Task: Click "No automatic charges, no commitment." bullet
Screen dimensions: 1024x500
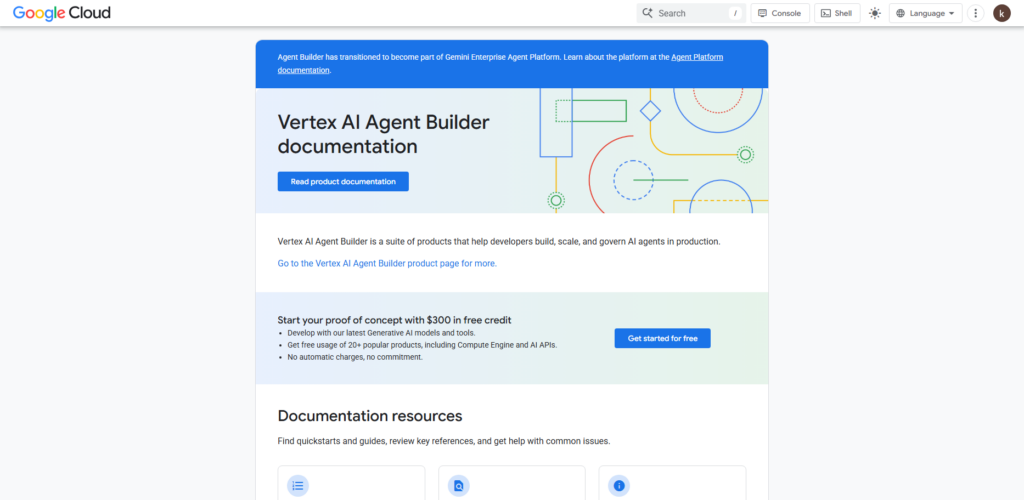Action: 355,357
